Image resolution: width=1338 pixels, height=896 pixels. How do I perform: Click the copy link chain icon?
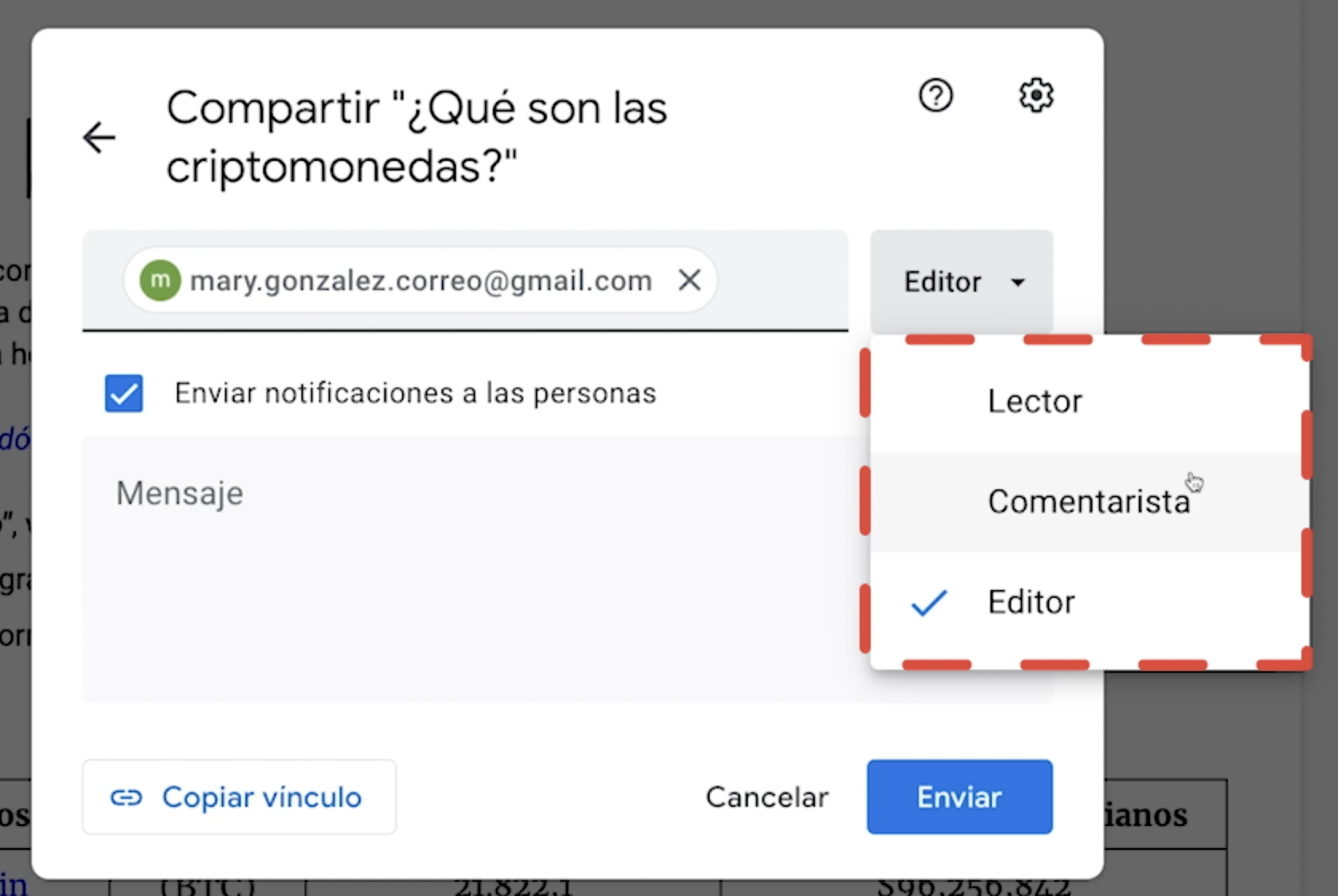(128, 797)
